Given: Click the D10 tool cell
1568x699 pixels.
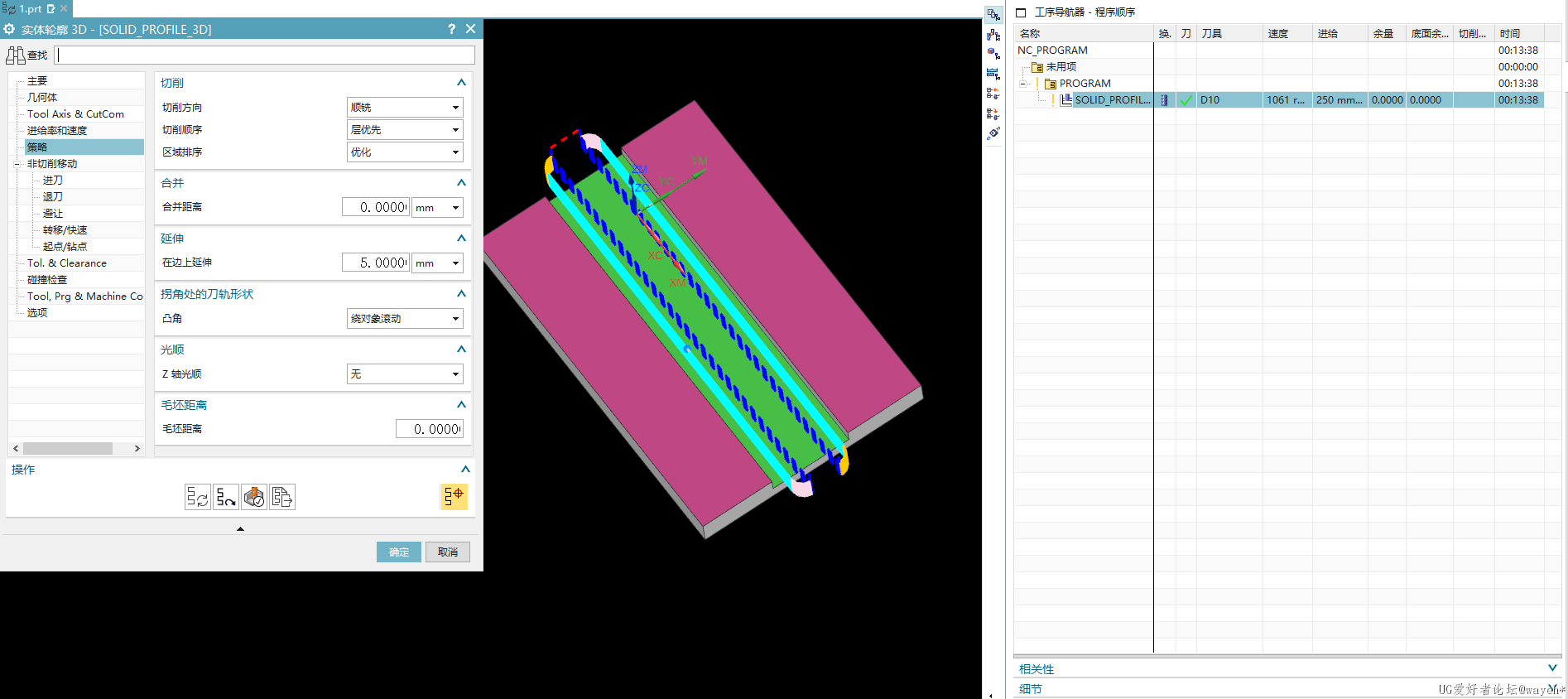Looking at the screenshot, I should coord(1229,100).
